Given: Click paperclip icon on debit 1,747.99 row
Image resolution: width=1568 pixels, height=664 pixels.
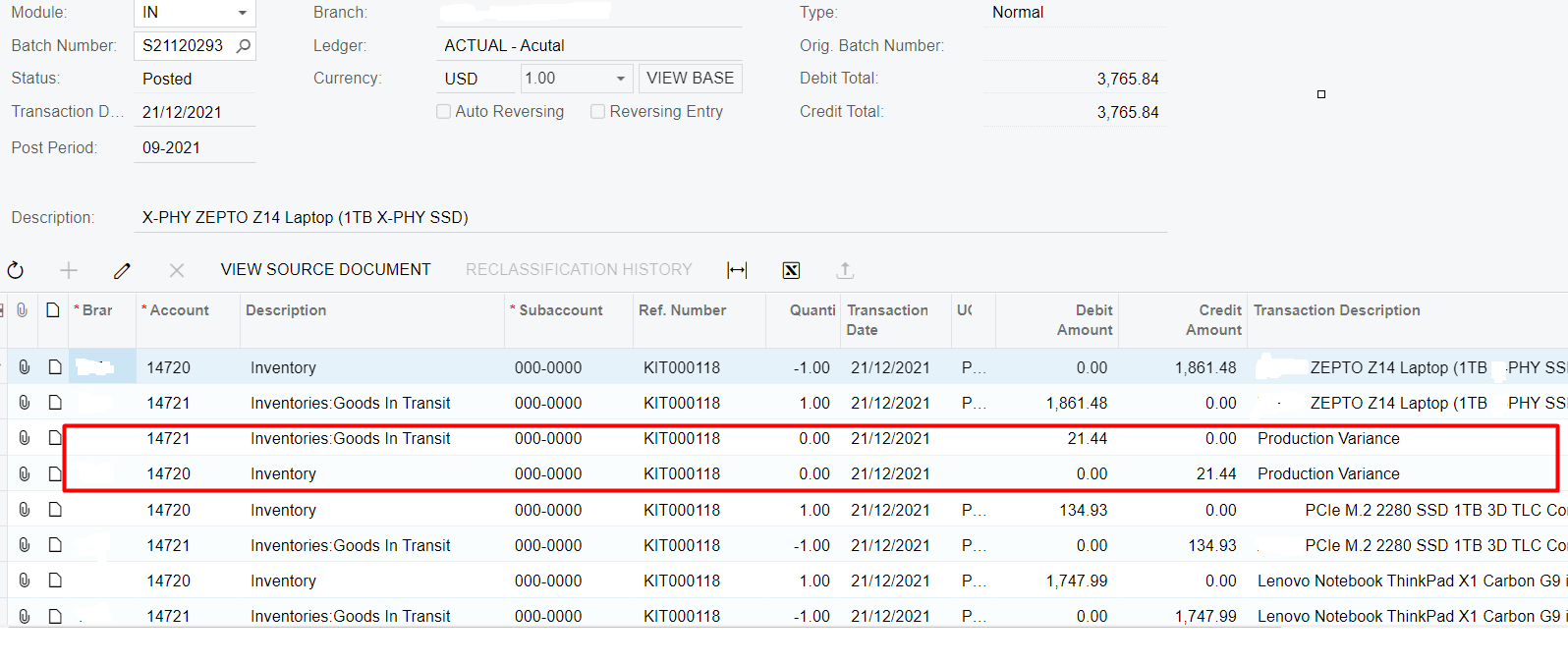Looking at the screenshot, I should (25, 581).
